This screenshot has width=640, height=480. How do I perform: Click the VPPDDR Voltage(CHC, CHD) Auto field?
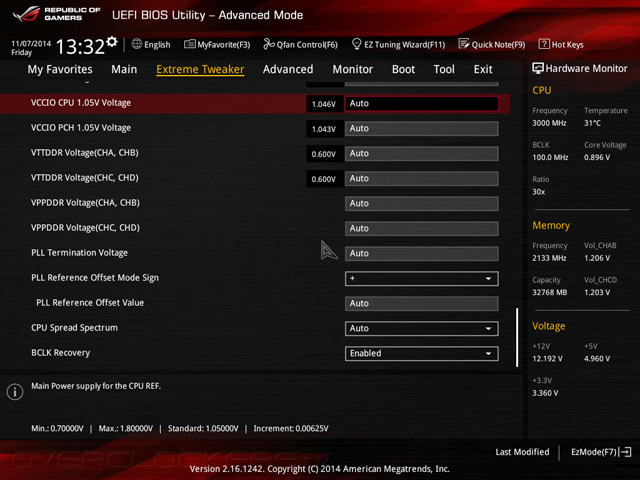point(421,229)
